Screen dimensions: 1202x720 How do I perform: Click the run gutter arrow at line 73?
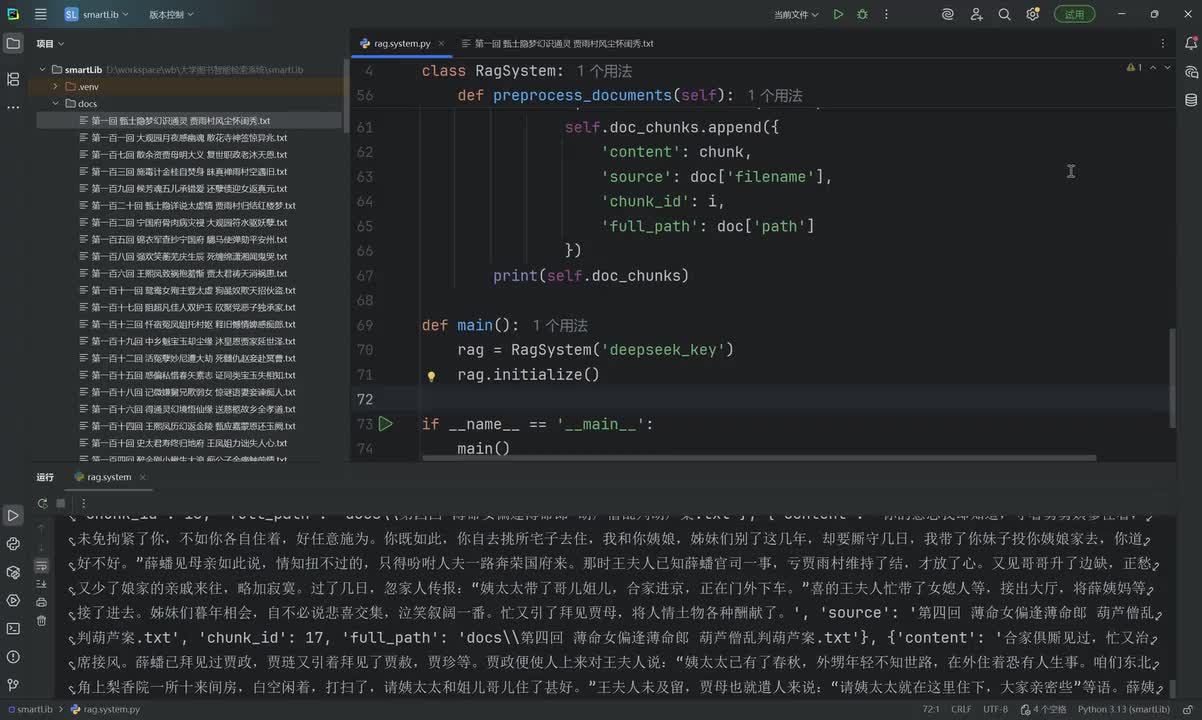[x=385, y=424]
